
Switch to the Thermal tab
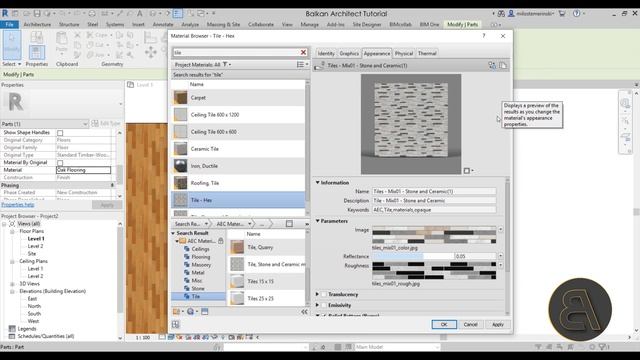click(x=427, y=53)
